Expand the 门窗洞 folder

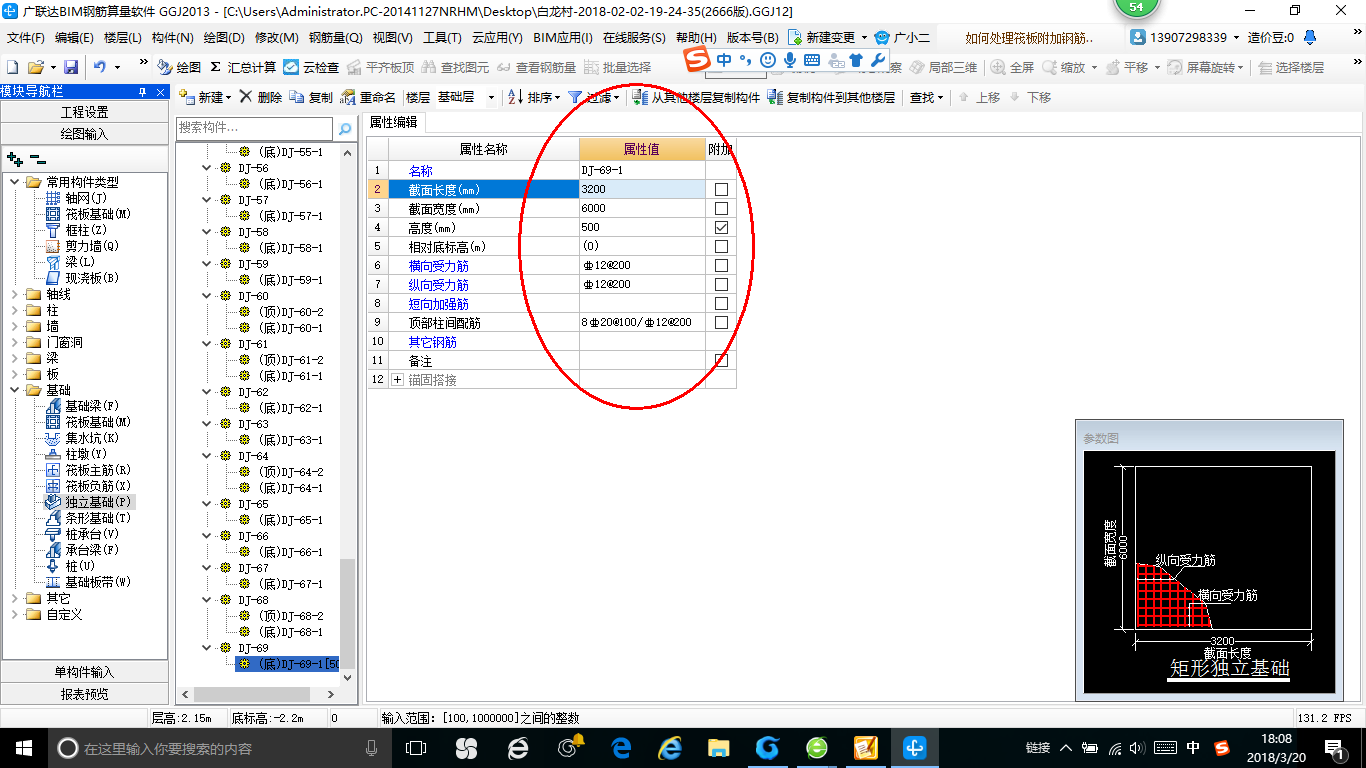tap(15, 342)
